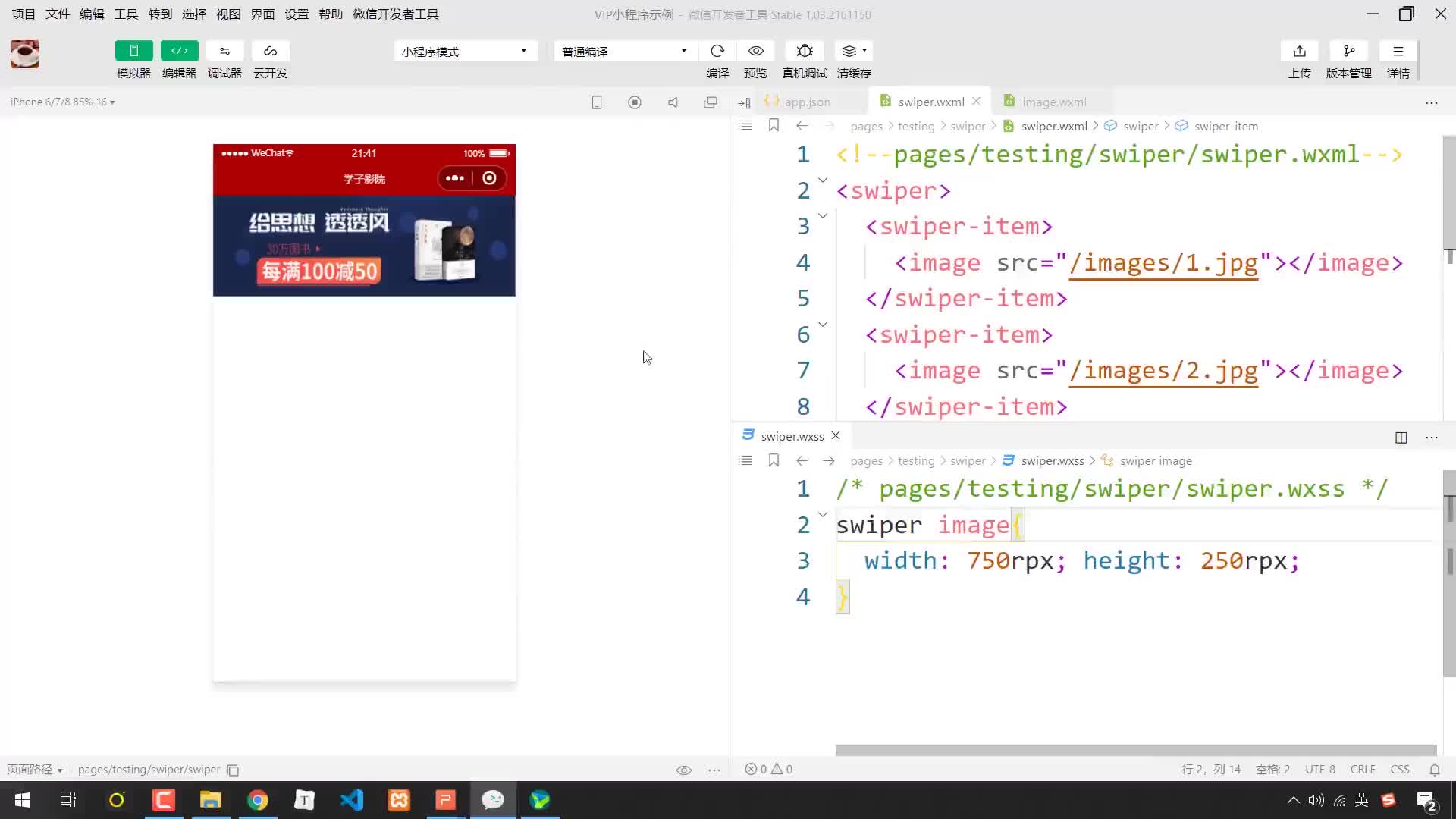Screen dimensions: 1456x819
Task: Click the detach simulator window icon
Action: pos(711,102)
